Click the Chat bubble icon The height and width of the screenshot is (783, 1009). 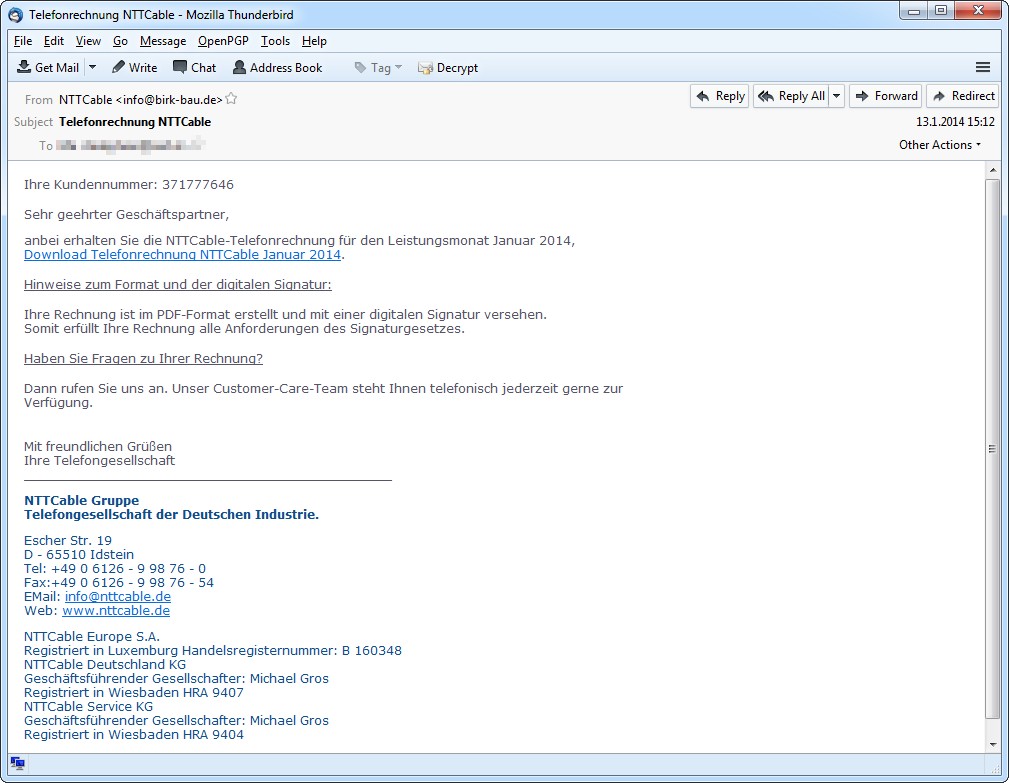click(x=180, y=67)
